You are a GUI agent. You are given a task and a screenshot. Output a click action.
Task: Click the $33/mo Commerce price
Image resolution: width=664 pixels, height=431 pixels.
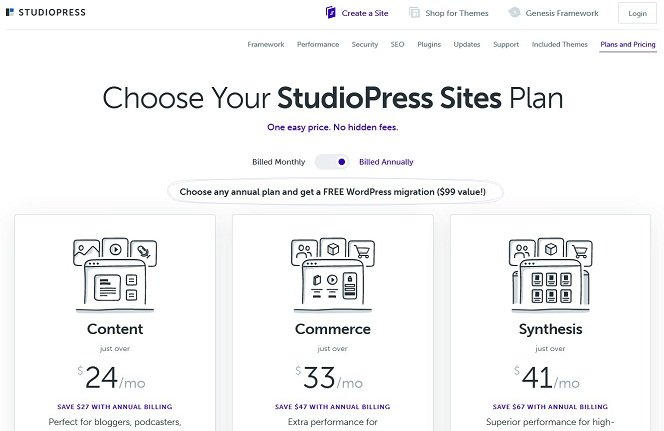[329, 378]
